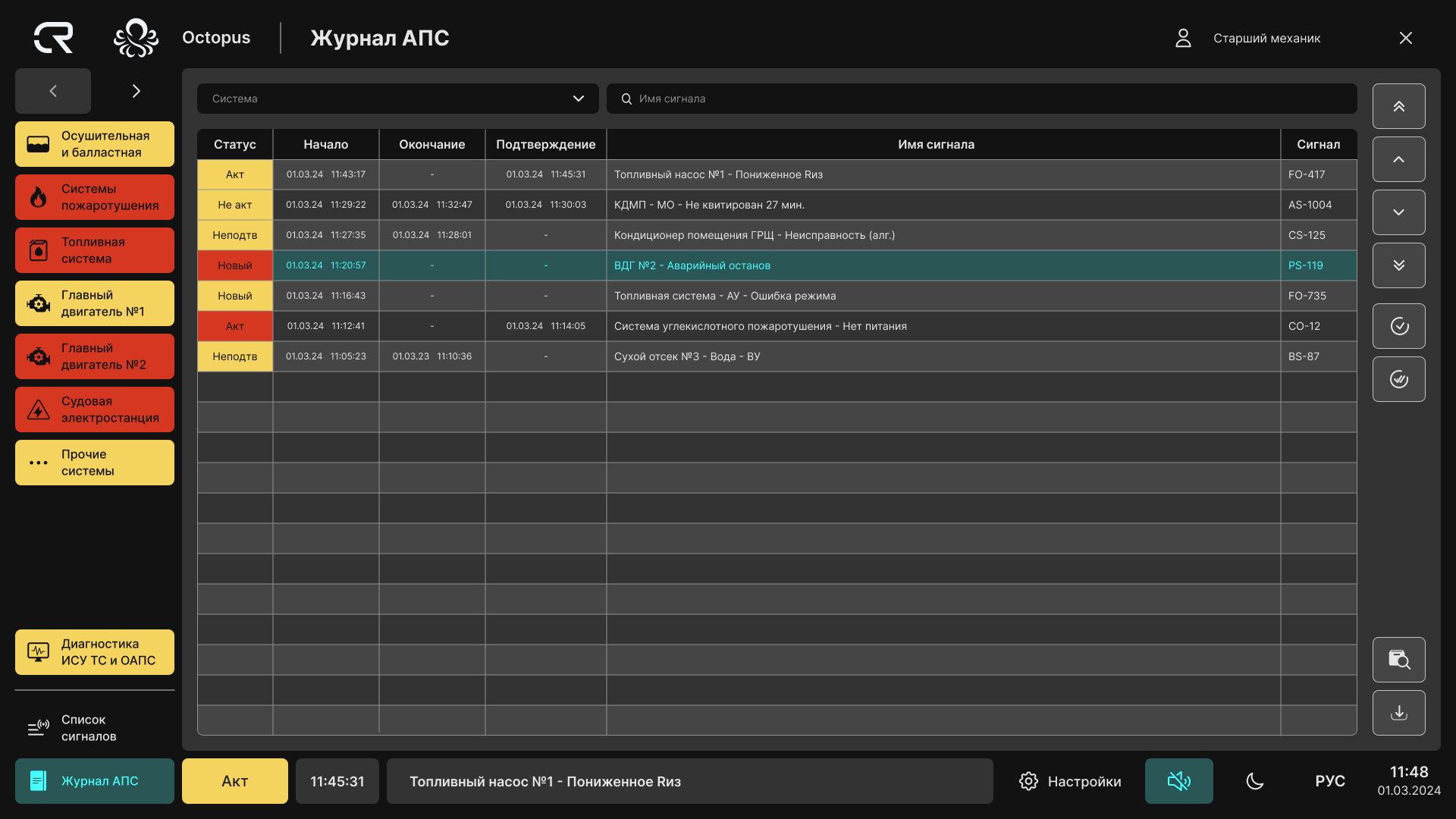This screenshot has height=819, width=1456.
Task: Select row КДМП - МО - Не квитирован
Action: [777, 205]
